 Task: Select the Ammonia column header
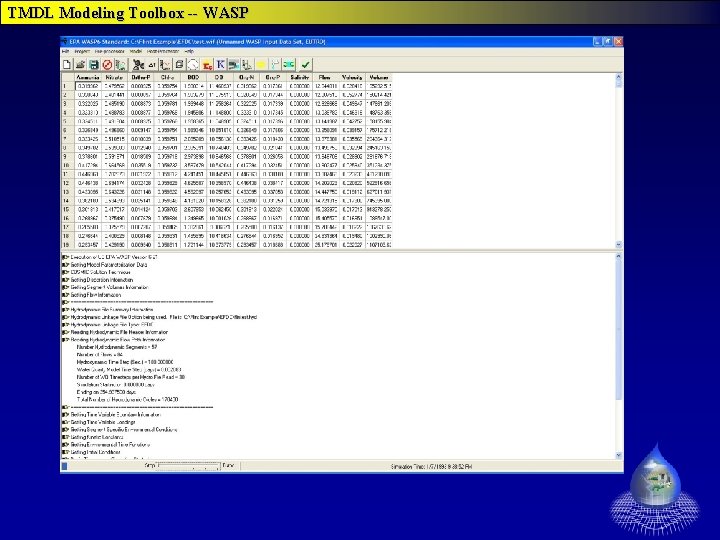(88, 77)
